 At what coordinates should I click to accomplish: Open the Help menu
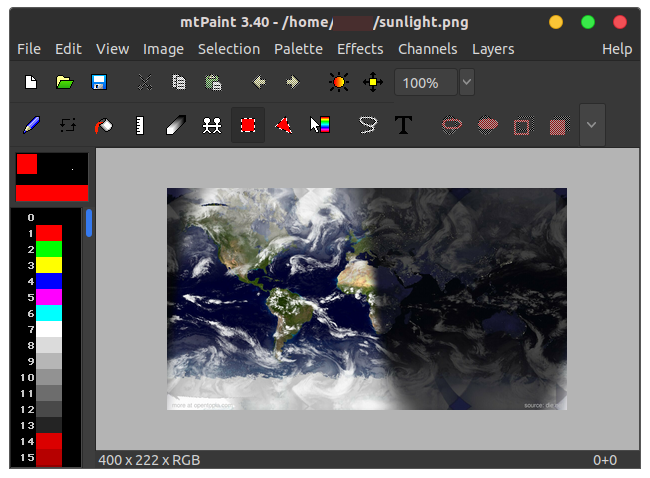(x=617, y=49)
